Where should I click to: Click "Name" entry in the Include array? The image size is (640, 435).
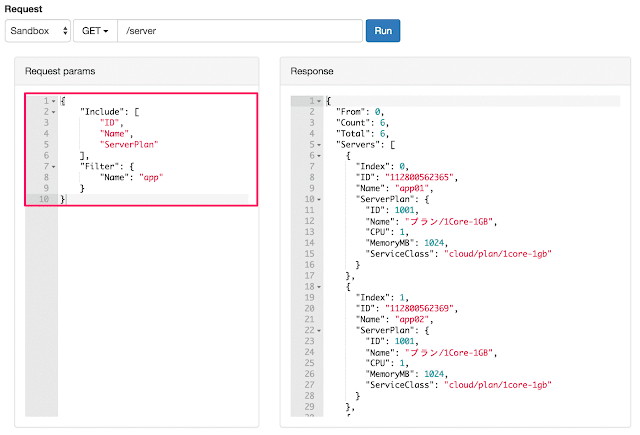[115, 133]
